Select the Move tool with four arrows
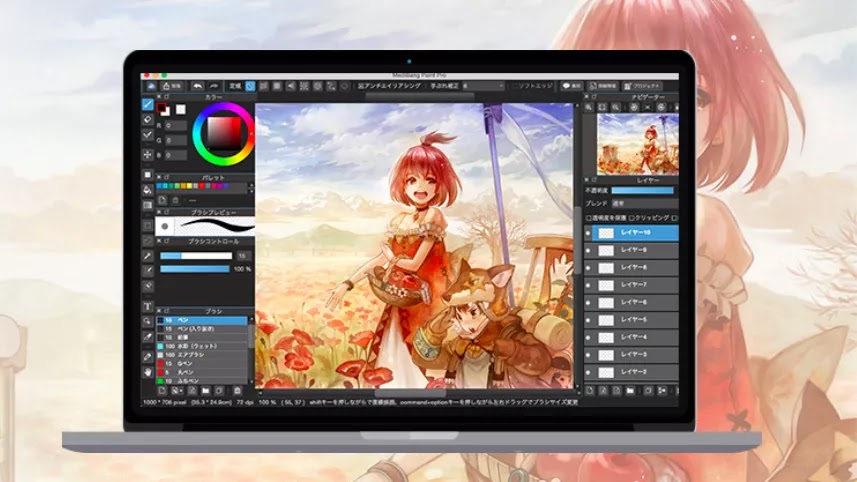857x482 pixels. coord(148,155)
